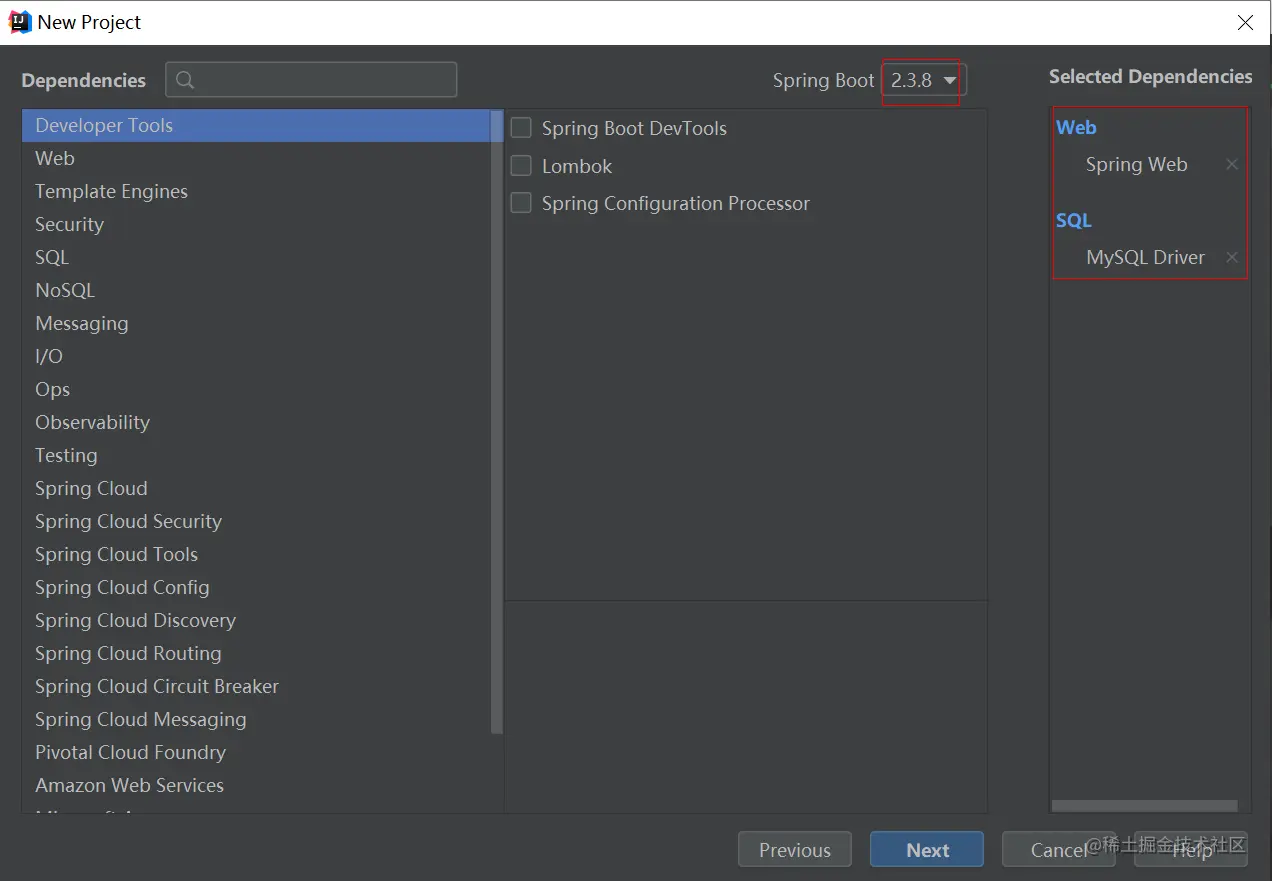Check the Lombok dependency
The image size is (1272, 881).
click(521, 166)
